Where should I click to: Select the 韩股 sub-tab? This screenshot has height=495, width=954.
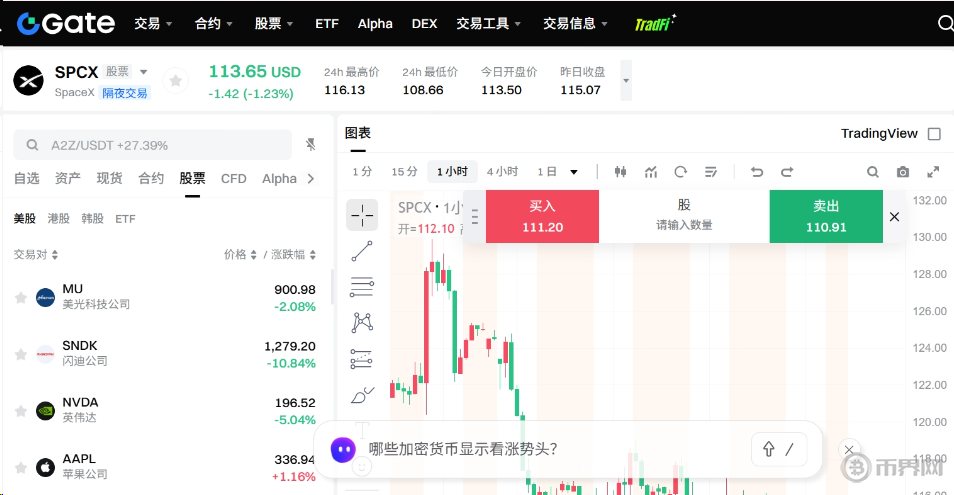[x=92, y=218]
